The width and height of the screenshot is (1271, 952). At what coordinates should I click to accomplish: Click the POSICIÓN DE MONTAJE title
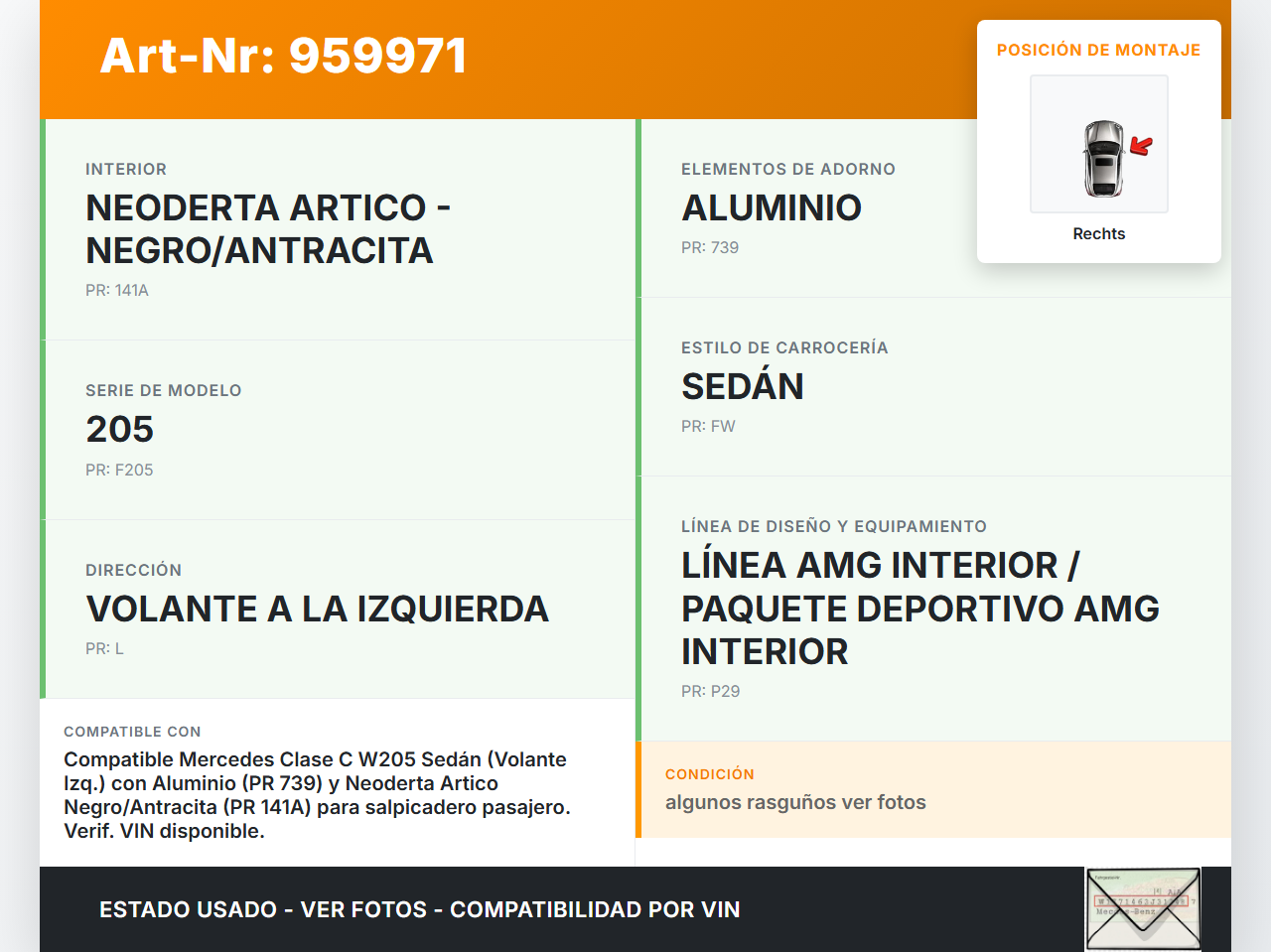pyautogui.click(x=1099, y=50)
